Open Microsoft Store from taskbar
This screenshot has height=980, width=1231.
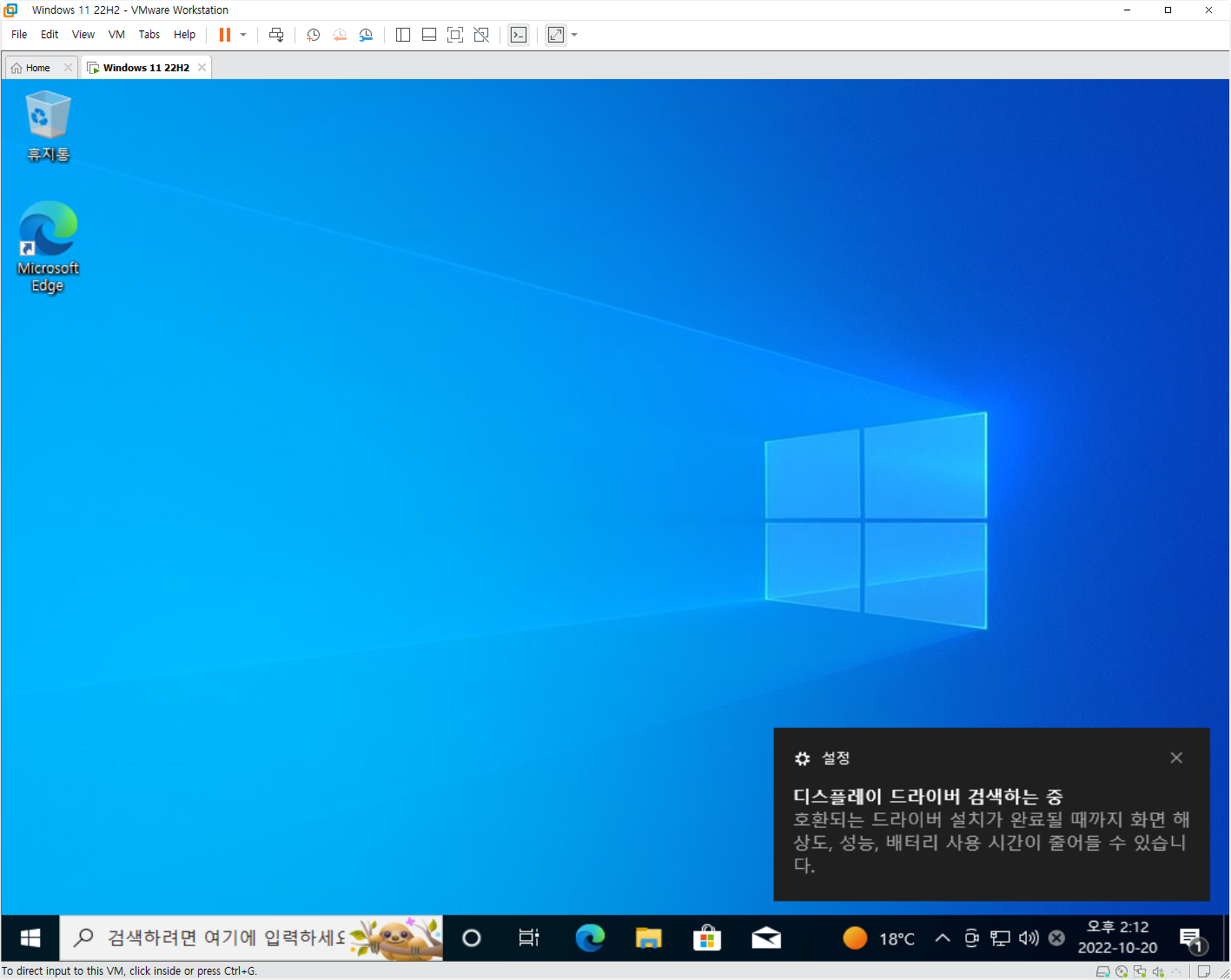click(x=707, y=938)
